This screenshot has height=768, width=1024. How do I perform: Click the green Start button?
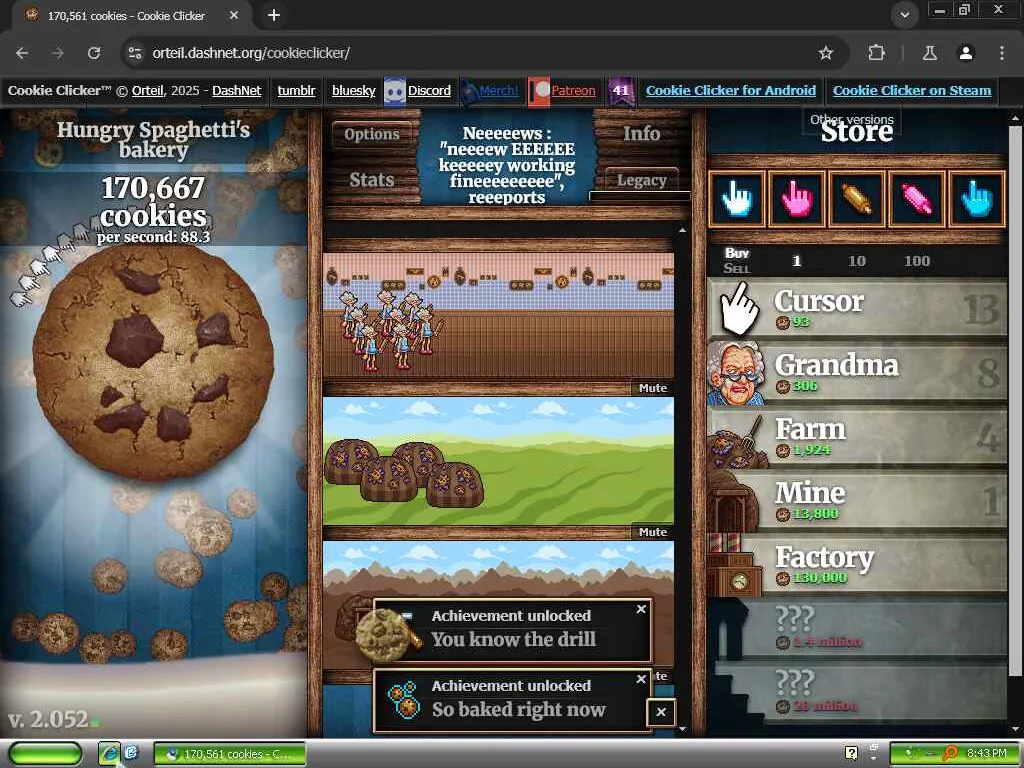pos(45,754)
